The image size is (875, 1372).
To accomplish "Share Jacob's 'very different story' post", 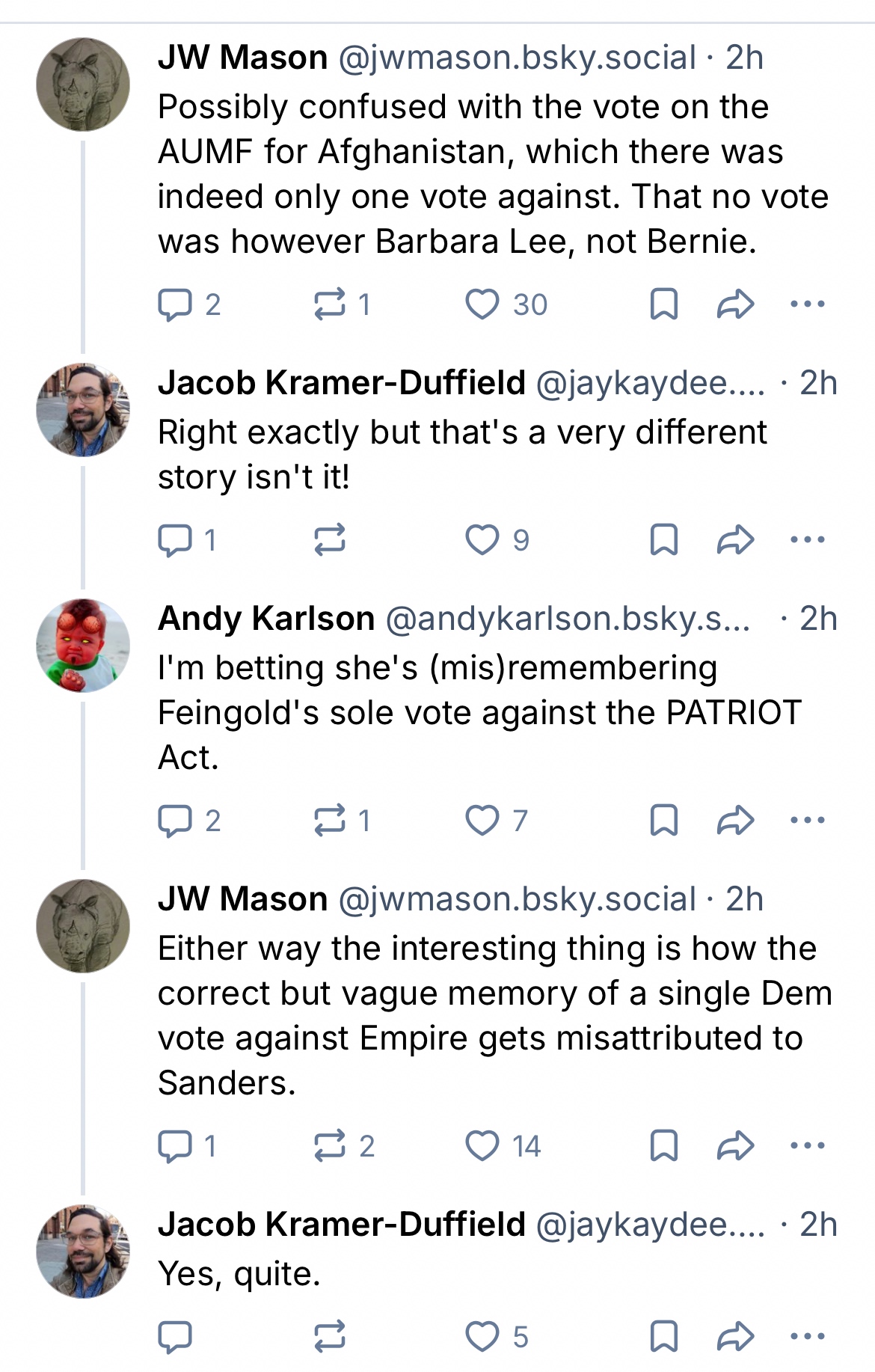I will tap(735, 539).
